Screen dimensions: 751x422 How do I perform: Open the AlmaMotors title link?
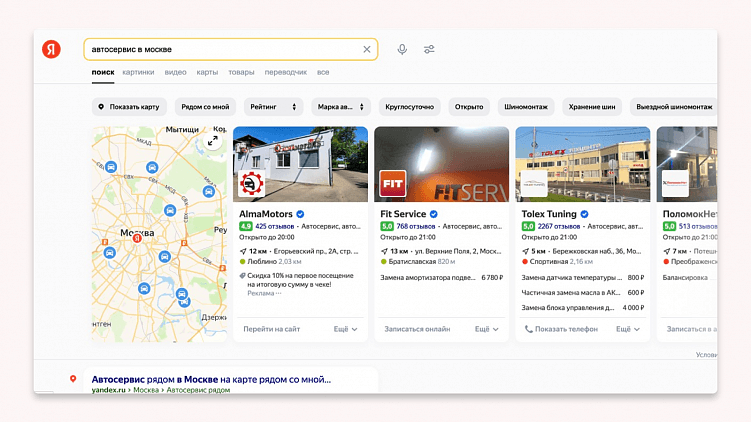266,214
